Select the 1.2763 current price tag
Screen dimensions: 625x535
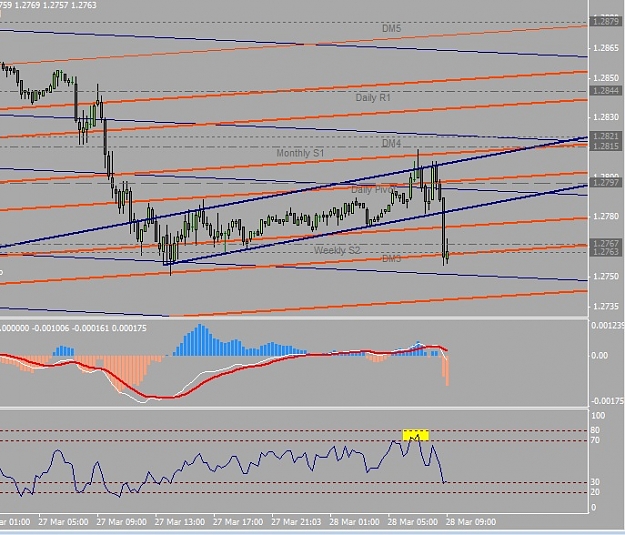[x=605, y=252]
